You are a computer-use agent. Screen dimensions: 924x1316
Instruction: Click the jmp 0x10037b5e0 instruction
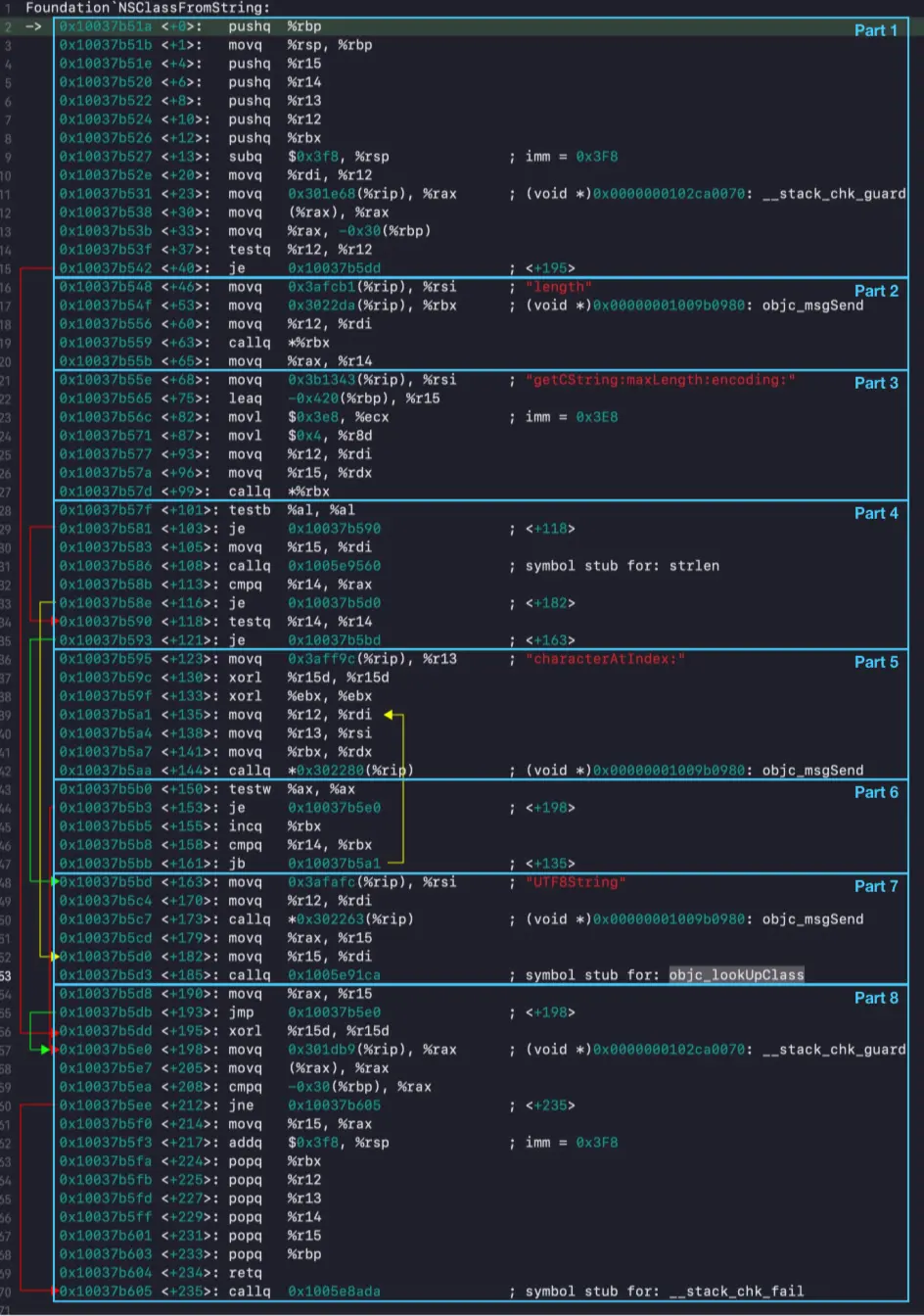304,1012
